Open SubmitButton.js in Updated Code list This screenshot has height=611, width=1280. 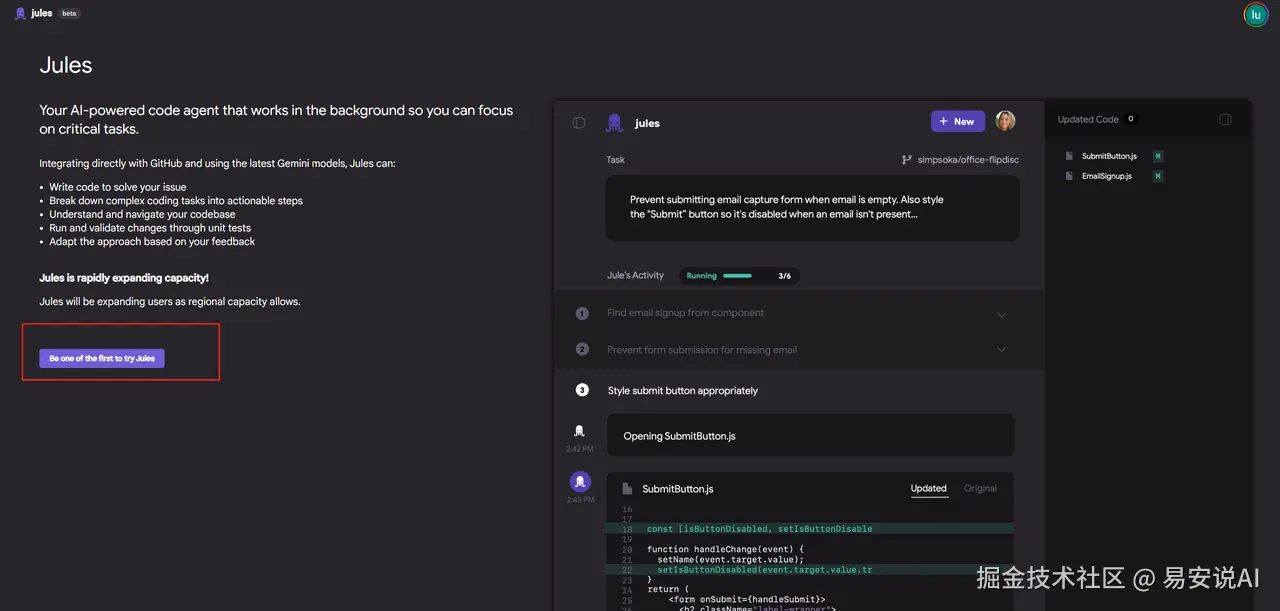pyautogui.click(x=1109, y=157)
